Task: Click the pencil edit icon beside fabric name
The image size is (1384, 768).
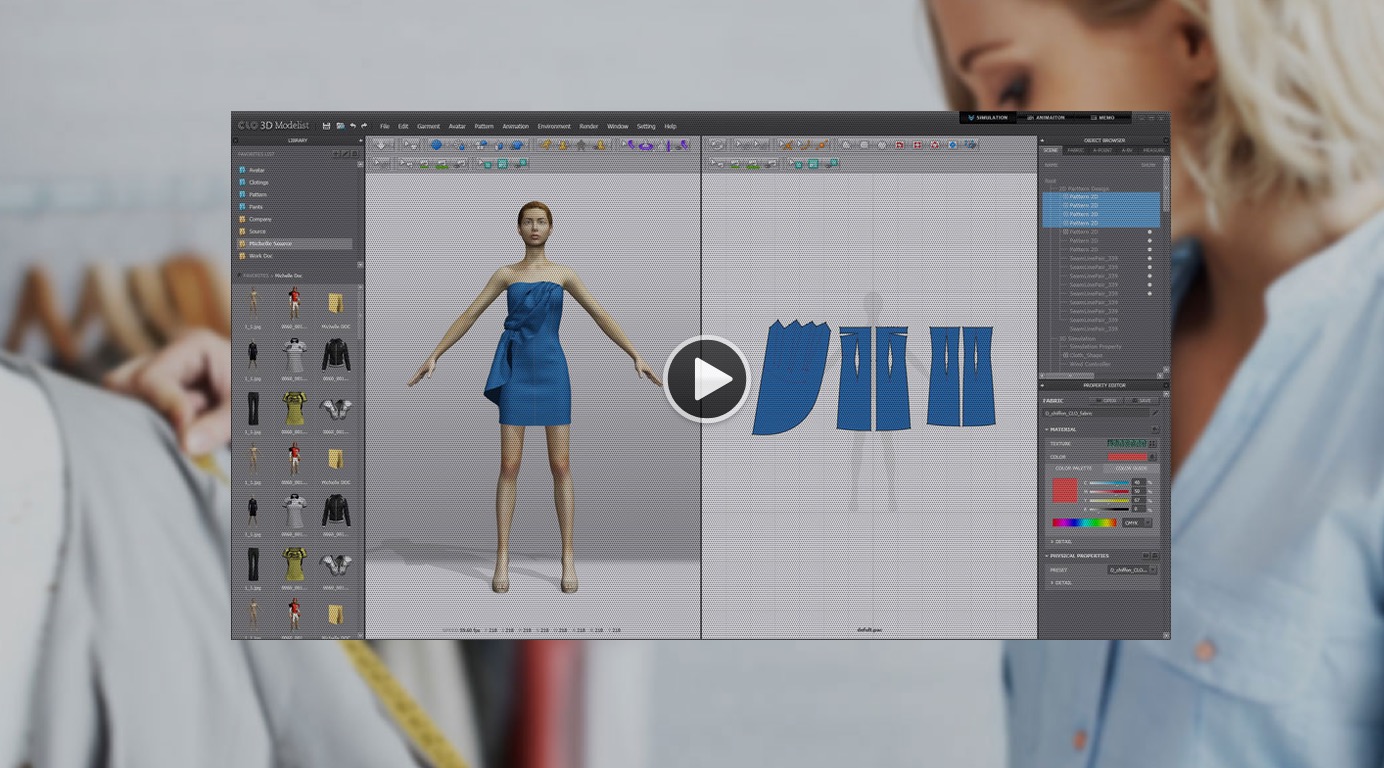Action: pos(1155,412)
